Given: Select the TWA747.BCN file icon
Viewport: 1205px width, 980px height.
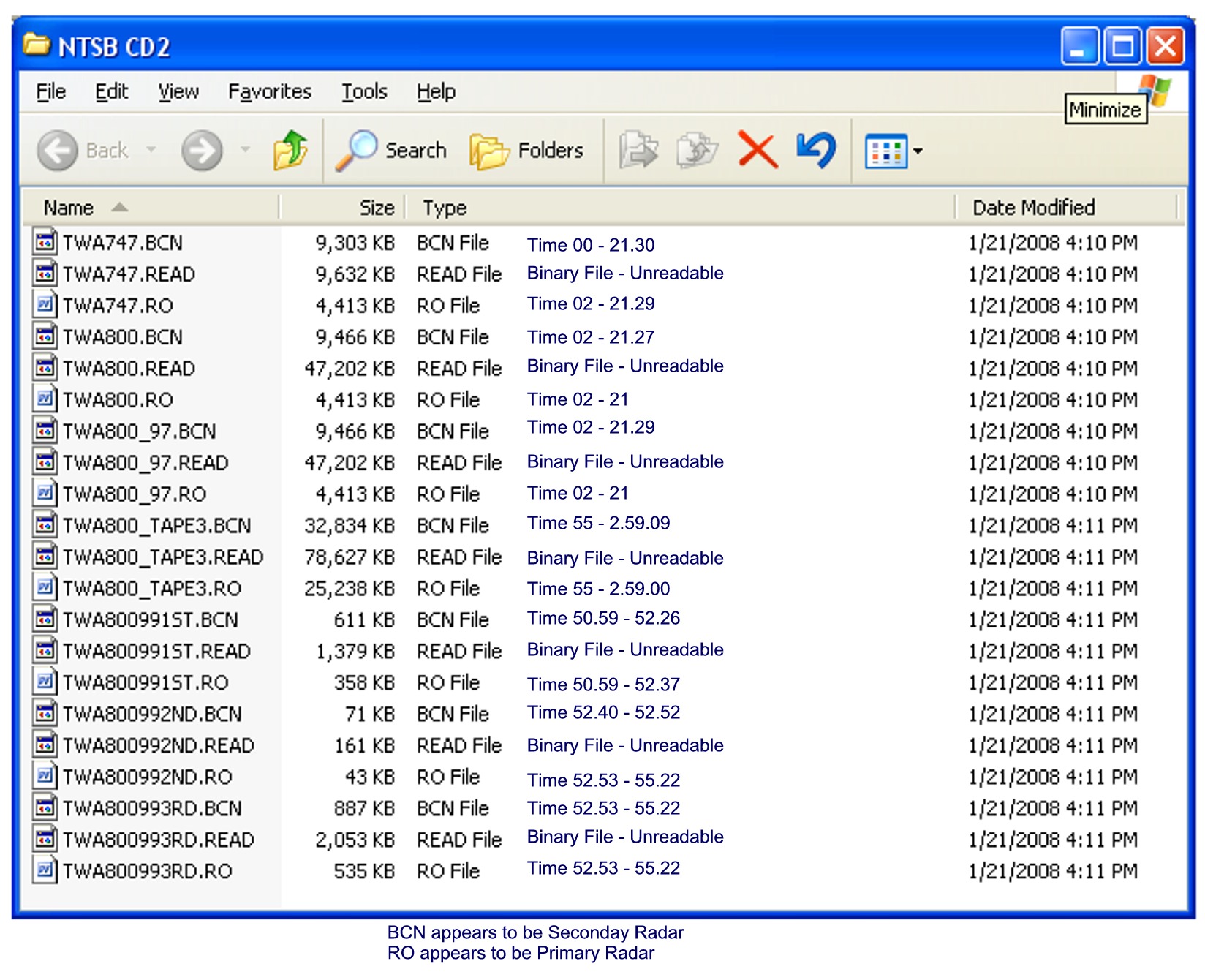Looking at the screenshot, I should coord(45,241).
